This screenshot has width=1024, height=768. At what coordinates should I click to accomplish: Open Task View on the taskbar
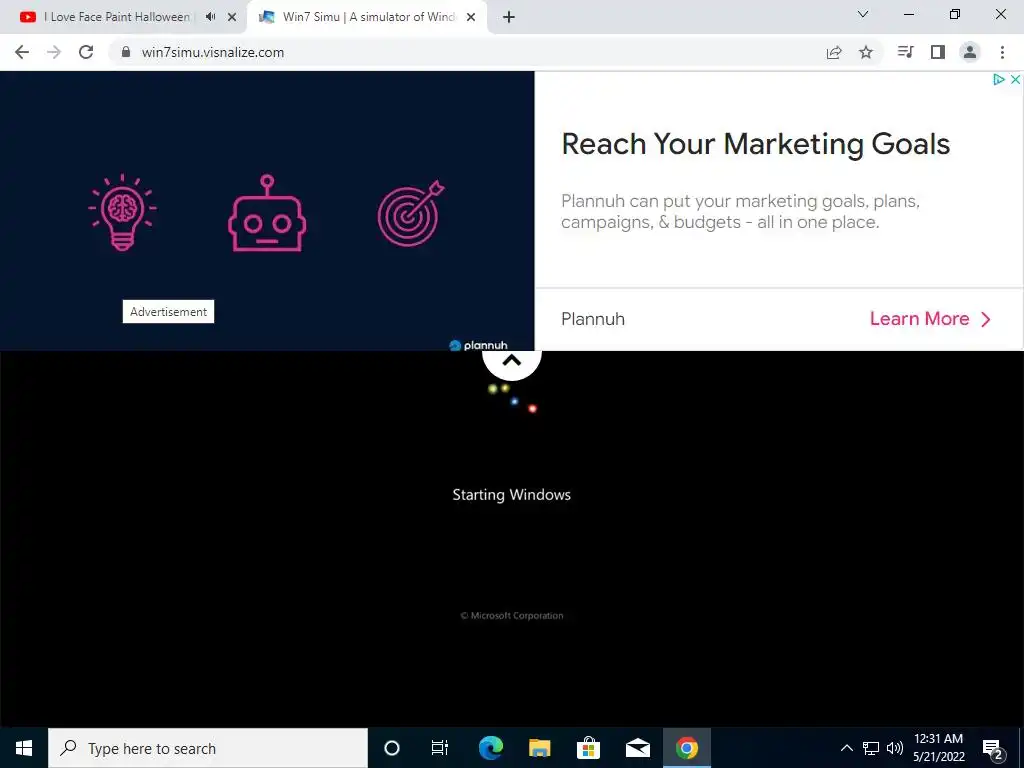coord(440,748)
